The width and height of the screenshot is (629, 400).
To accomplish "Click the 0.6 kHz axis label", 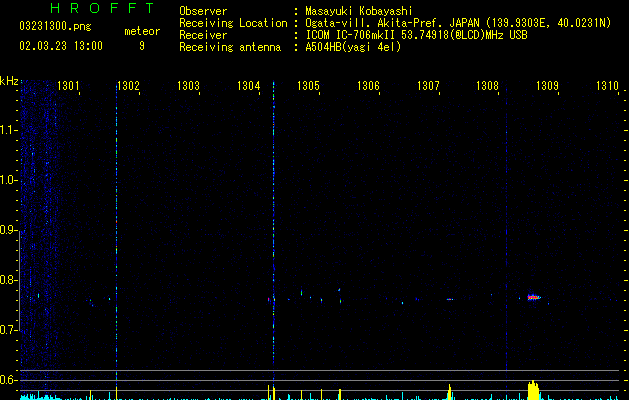I will [x=9, y=380].
